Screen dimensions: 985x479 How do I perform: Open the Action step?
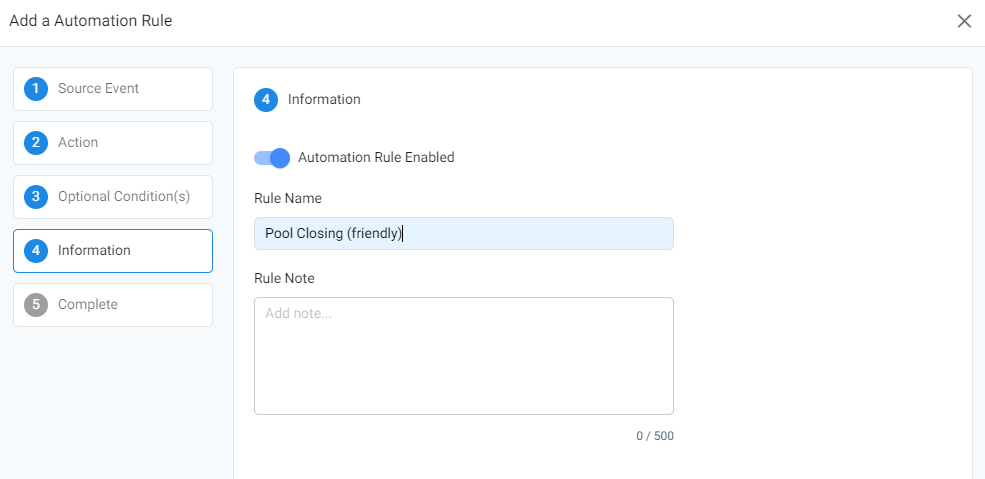[x=113, y=143]
